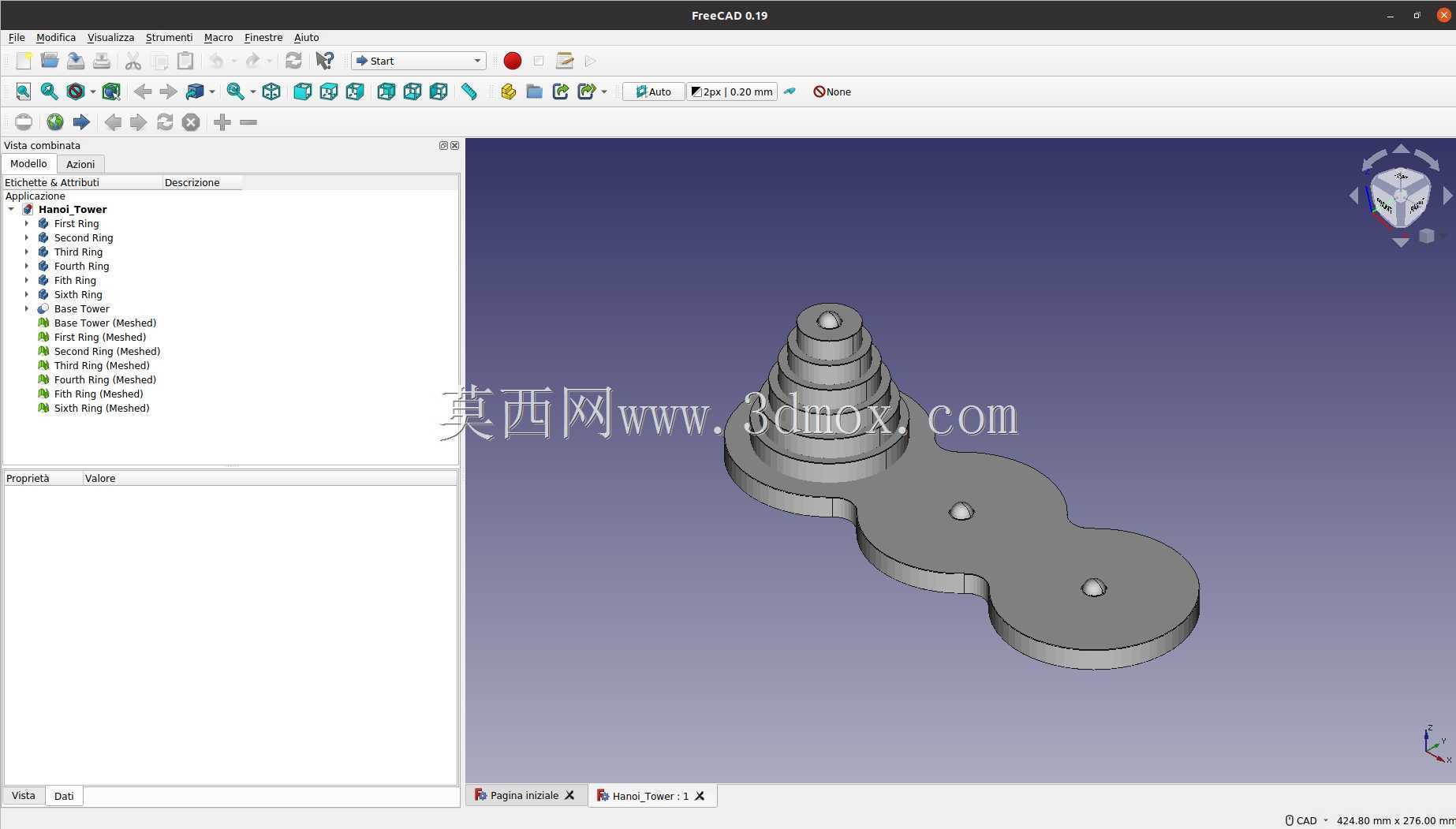The image size is (1456, 829).
Task: Click the navigation cube in 3D view
Action: click(1401, 196)
